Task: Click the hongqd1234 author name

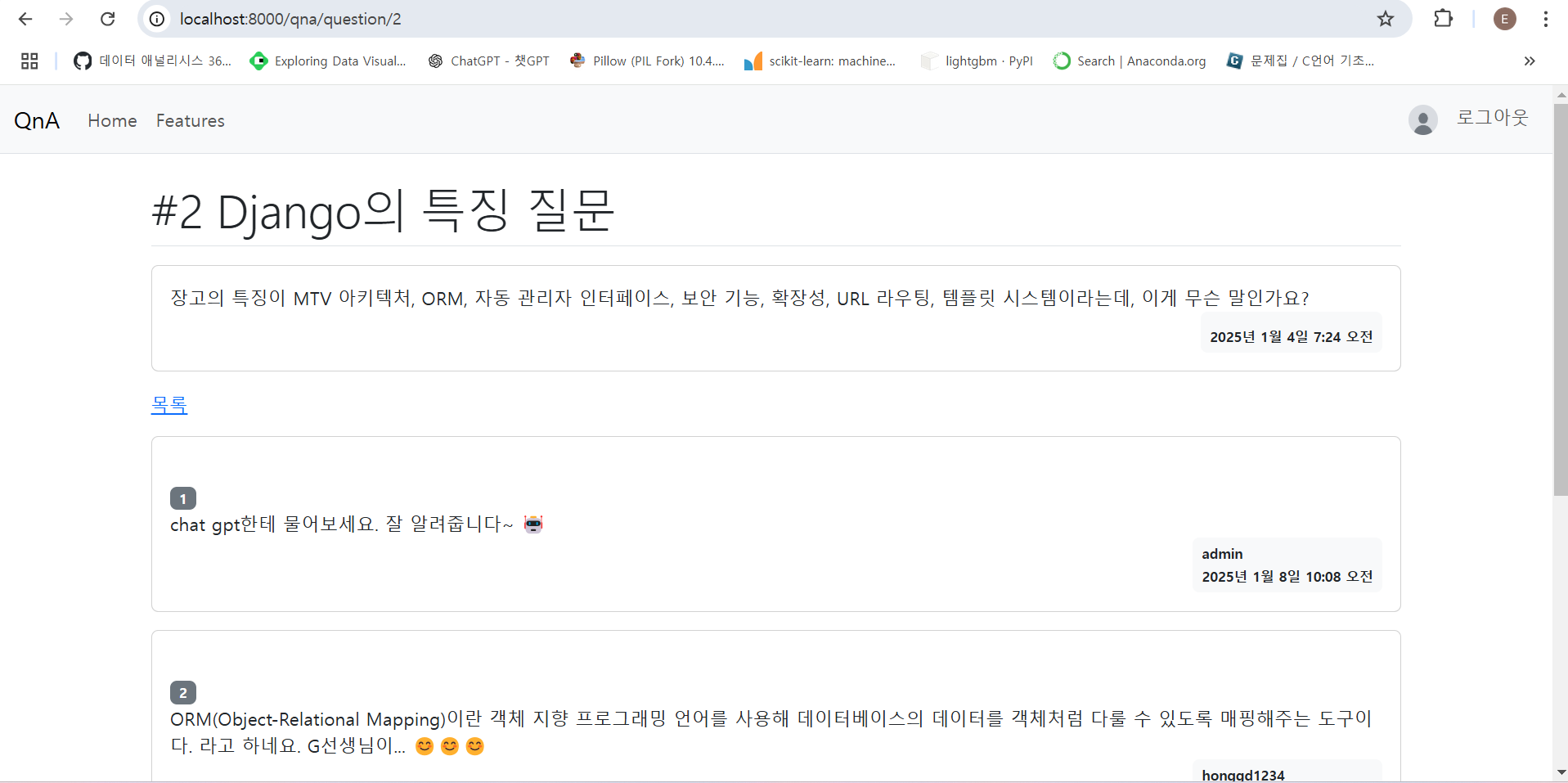Action: point(1243,774)
